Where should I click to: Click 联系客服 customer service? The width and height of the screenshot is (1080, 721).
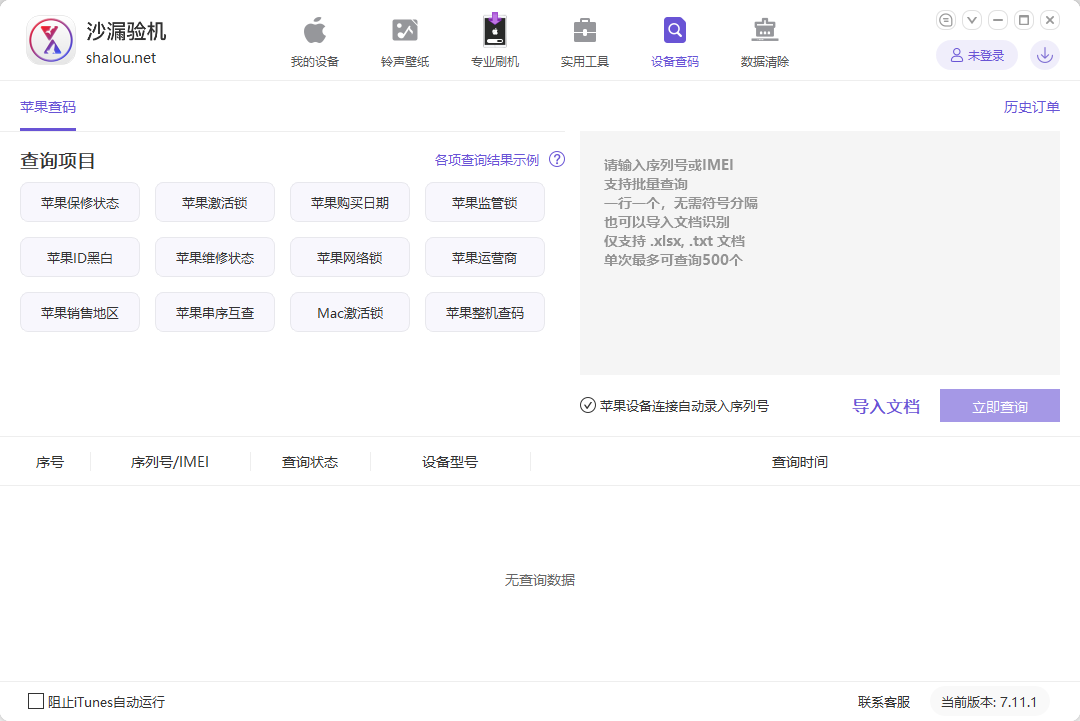tap(884, 702)
